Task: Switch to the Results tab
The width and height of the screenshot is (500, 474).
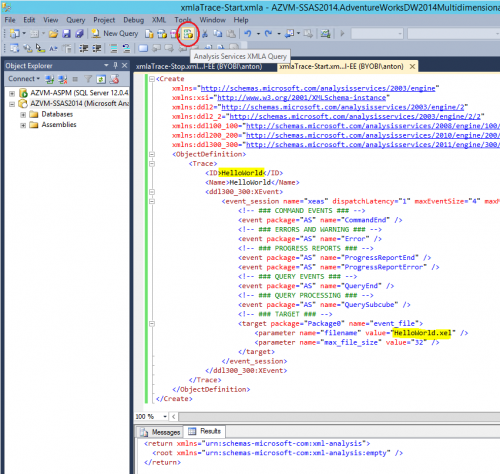Action: point(206,431)
